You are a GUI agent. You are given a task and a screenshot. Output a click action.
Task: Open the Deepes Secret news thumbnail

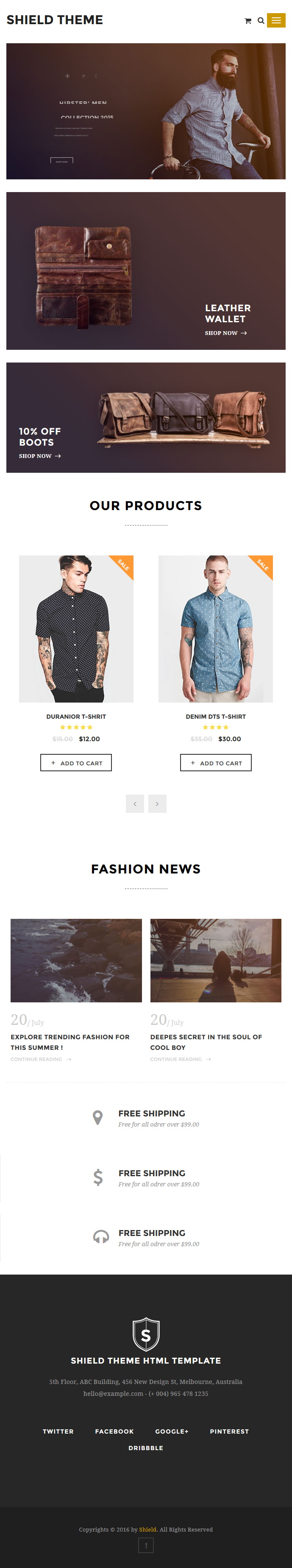[216, 960]
